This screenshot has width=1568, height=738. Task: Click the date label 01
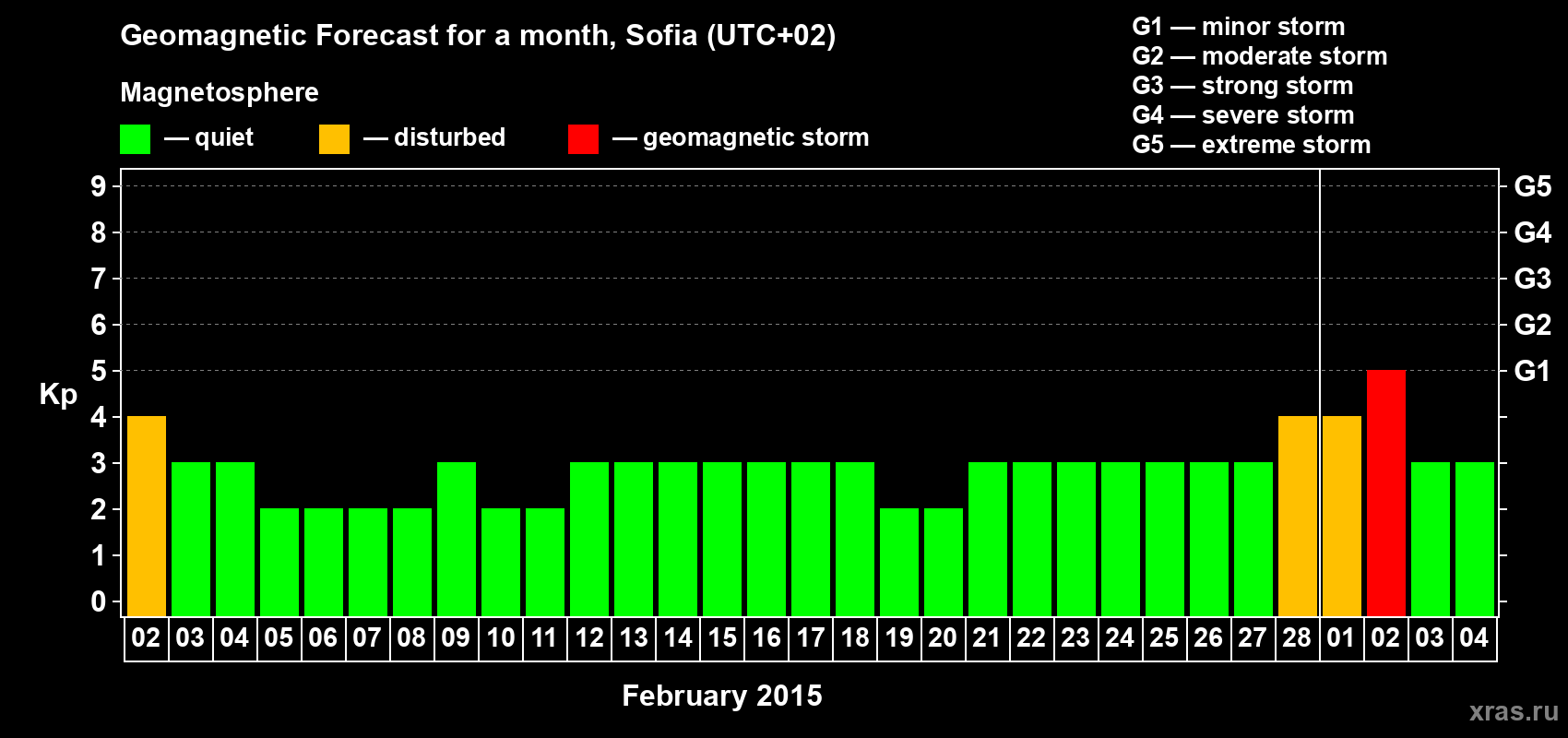1341,638
